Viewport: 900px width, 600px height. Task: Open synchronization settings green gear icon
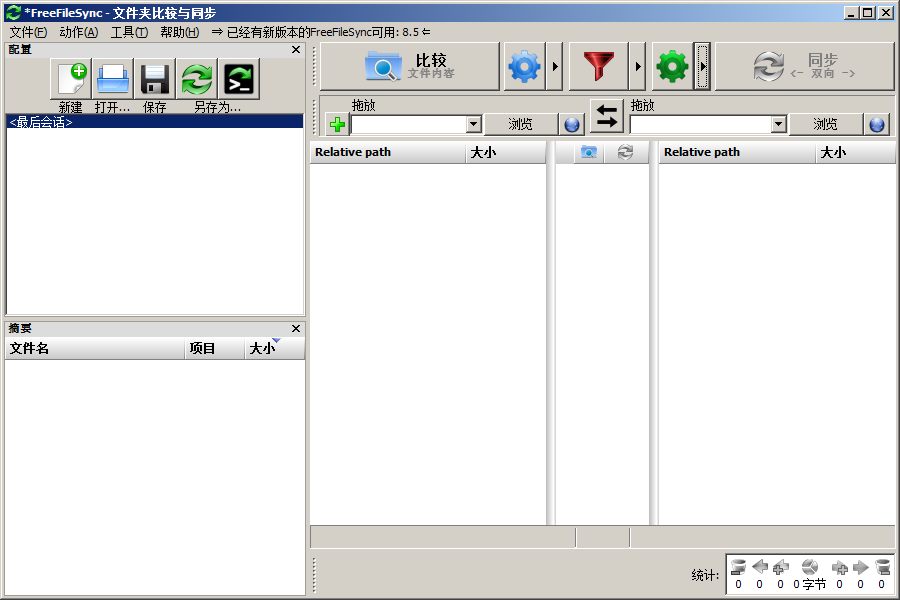click(672, 66)
